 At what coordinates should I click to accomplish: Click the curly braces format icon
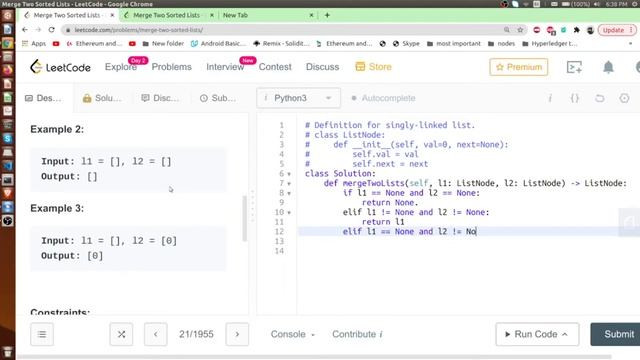575,98
